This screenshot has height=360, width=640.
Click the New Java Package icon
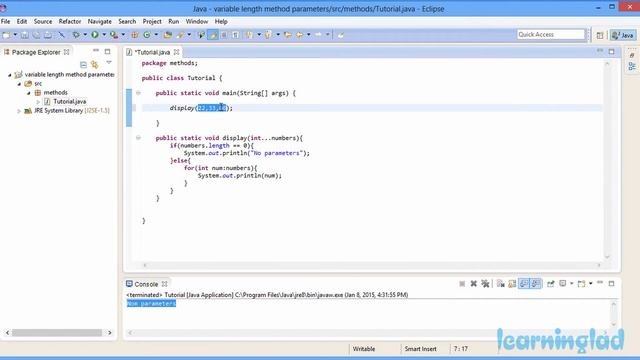pos(134,35)
